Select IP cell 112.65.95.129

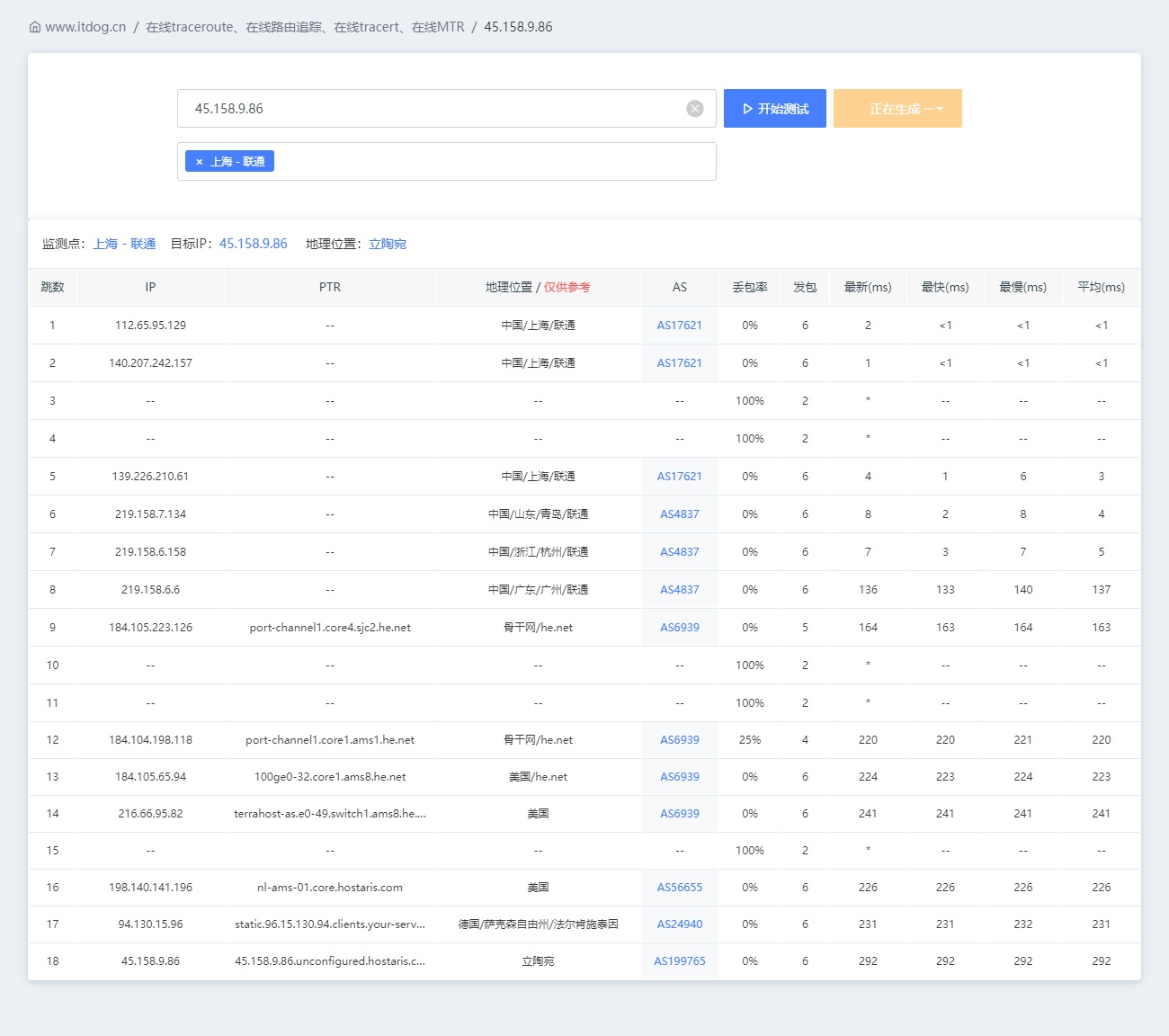[x=150, y=326]
